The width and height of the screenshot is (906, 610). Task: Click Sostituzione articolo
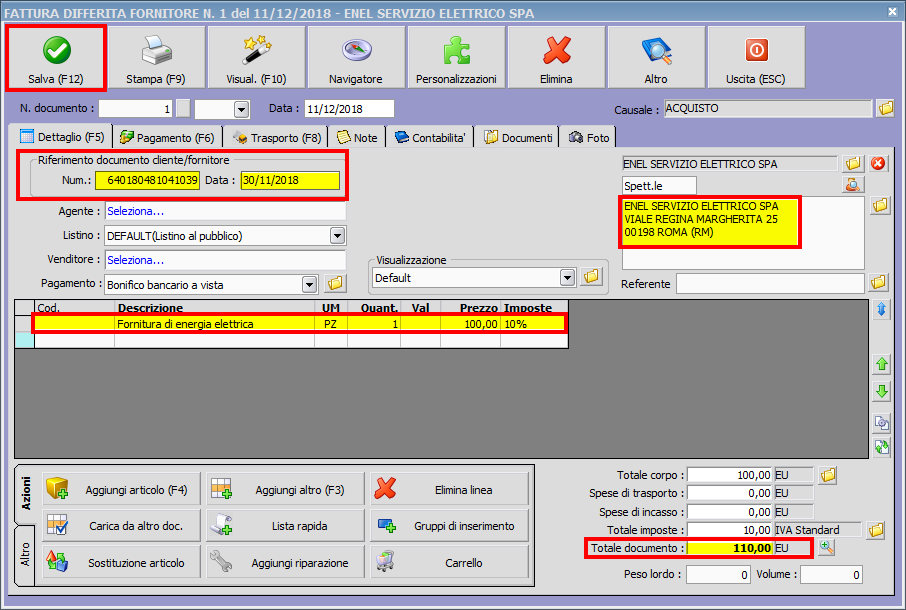pos(122,562)
